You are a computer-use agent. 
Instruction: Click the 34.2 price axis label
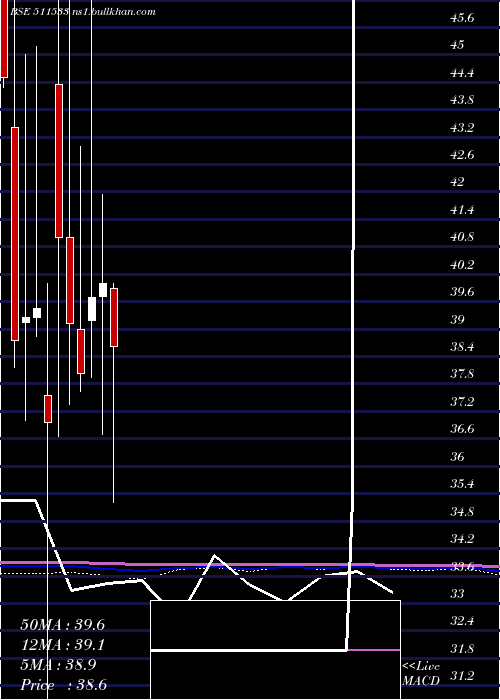pyautogui.click(x=462, y=539)
